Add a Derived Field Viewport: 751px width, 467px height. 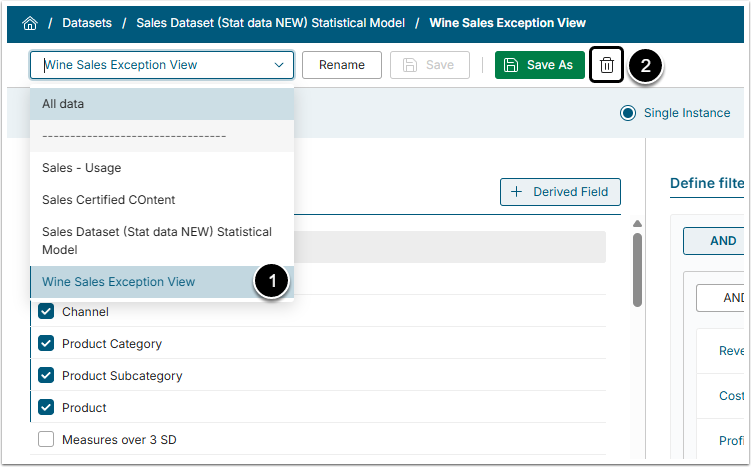click(560, 192)
